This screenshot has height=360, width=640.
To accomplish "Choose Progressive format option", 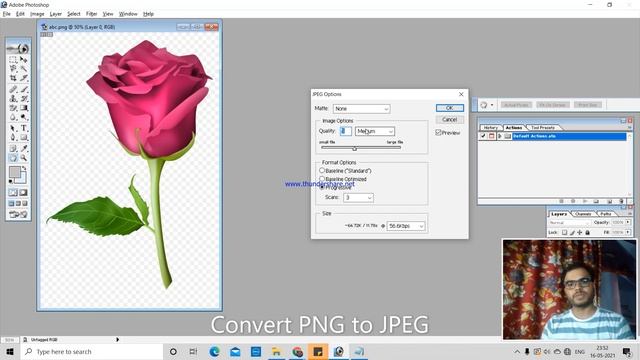I will (x=322, y=187).
